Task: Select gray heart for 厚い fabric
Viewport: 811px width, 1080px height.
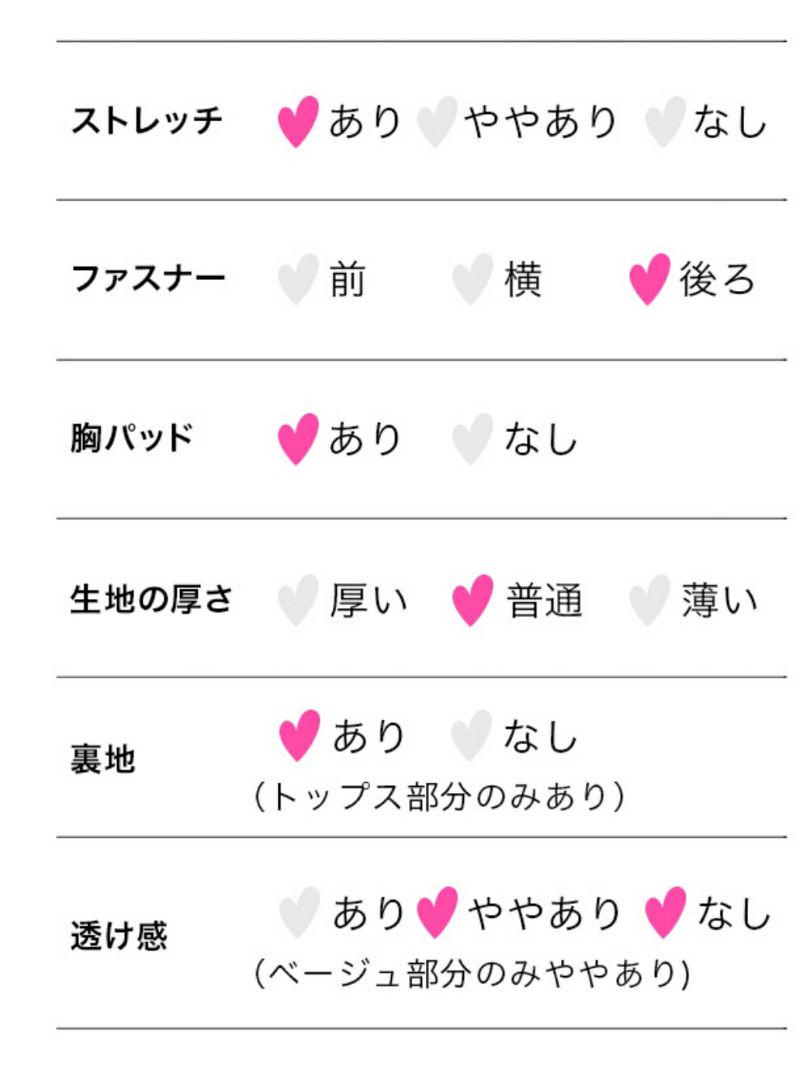Action: coord(298,600)
